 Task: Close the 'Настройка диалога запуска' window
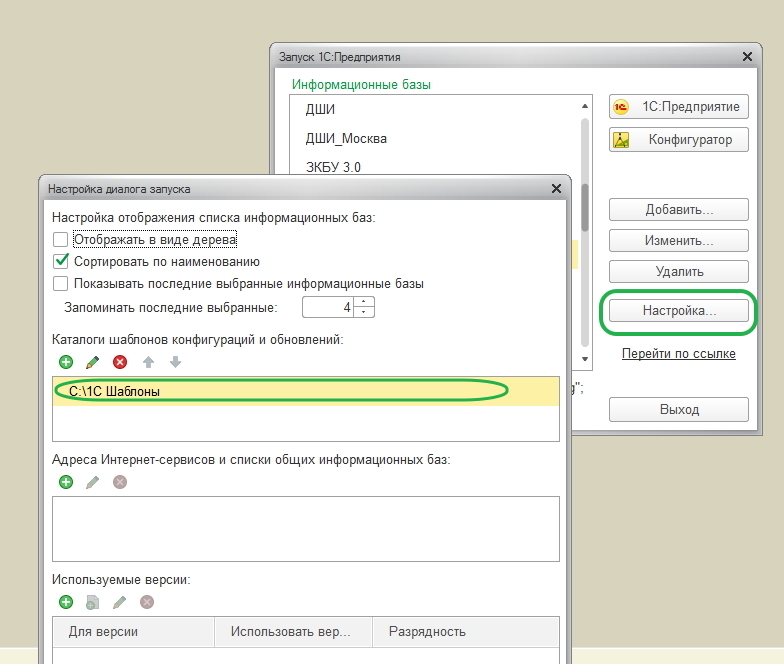pyautogui.click(x=556, y=188)
